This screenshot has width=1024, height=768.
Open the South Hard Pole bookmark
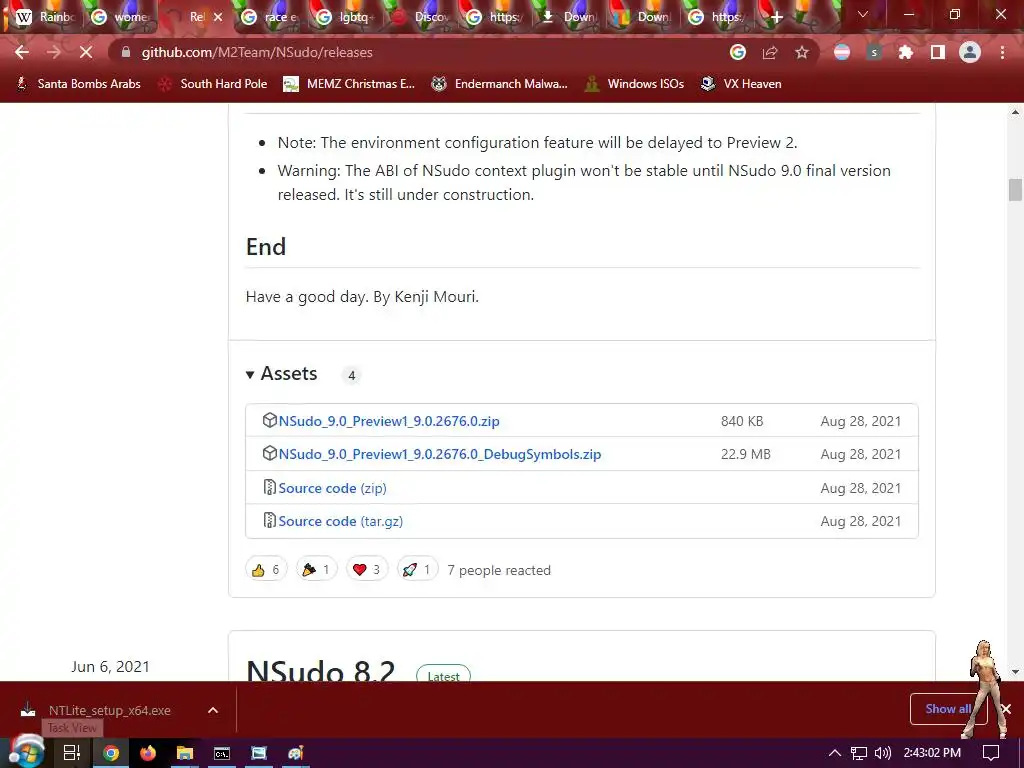(x=213, y=84)
